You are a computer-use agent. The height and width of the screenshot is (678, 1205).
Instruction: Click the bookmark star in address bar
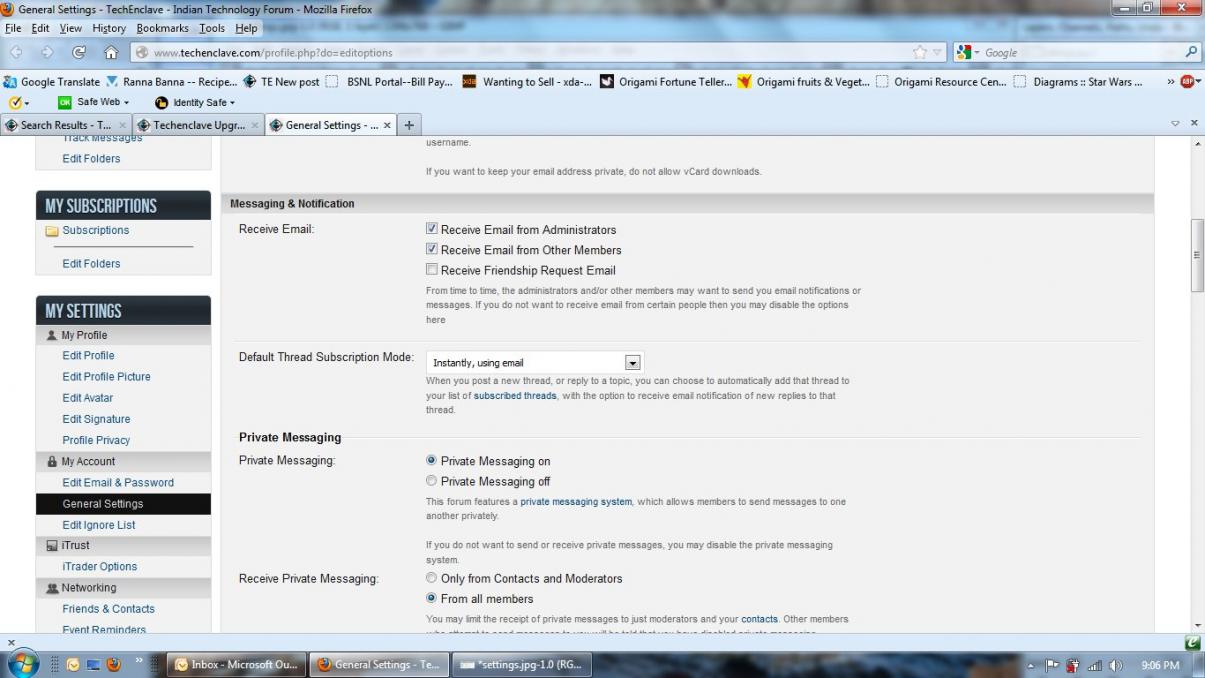(x=920, y=52)
